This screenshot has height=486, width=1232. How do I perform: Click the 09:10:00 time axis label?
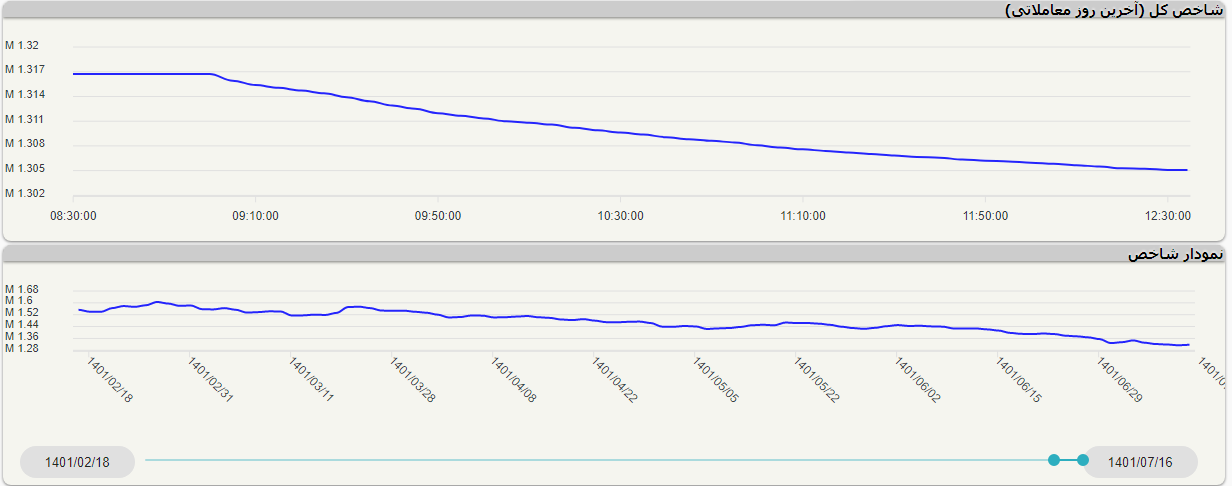point(255,215)
